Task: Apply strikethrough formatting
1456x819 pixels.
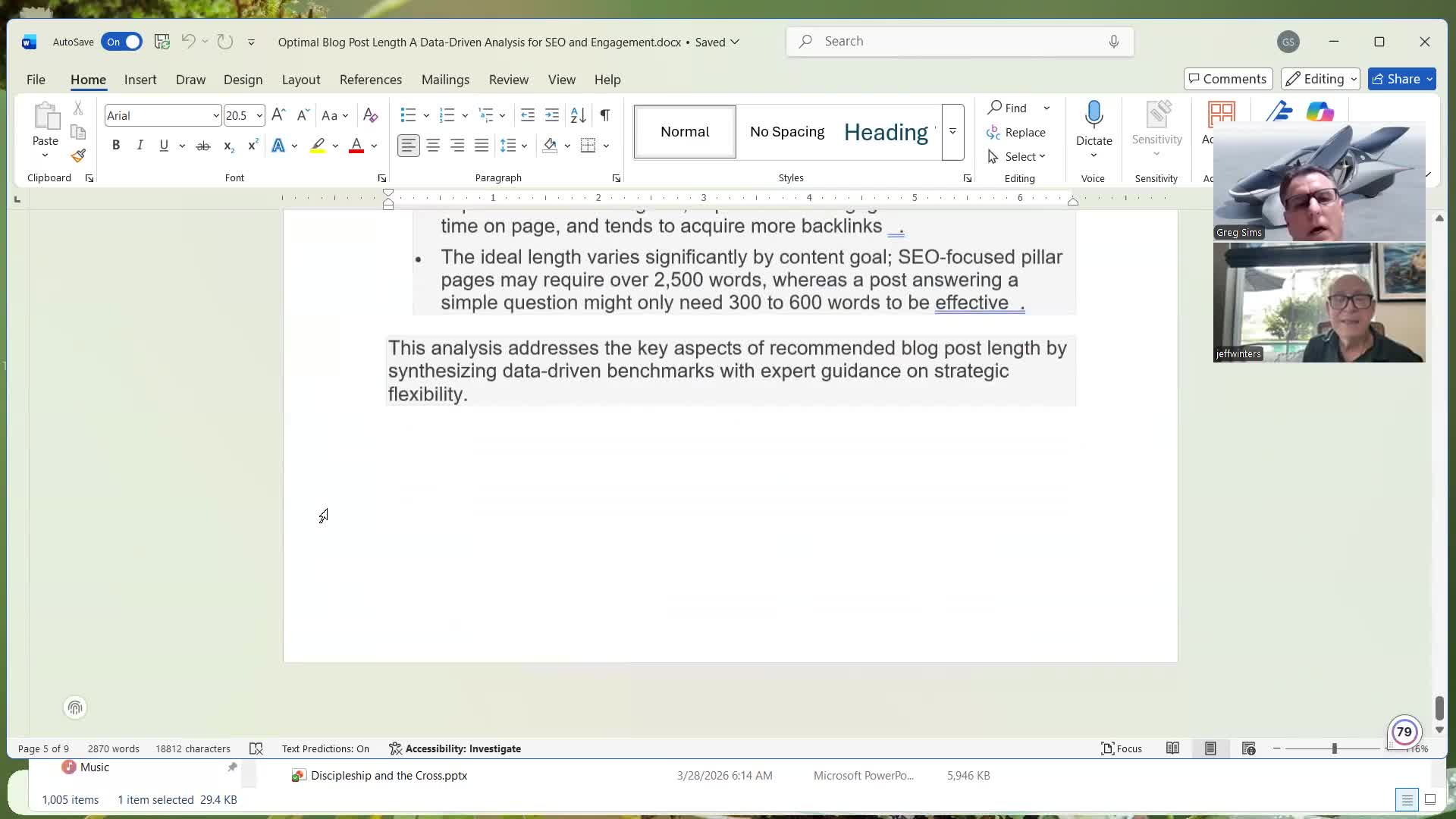Action: click(x=202, y=146)
